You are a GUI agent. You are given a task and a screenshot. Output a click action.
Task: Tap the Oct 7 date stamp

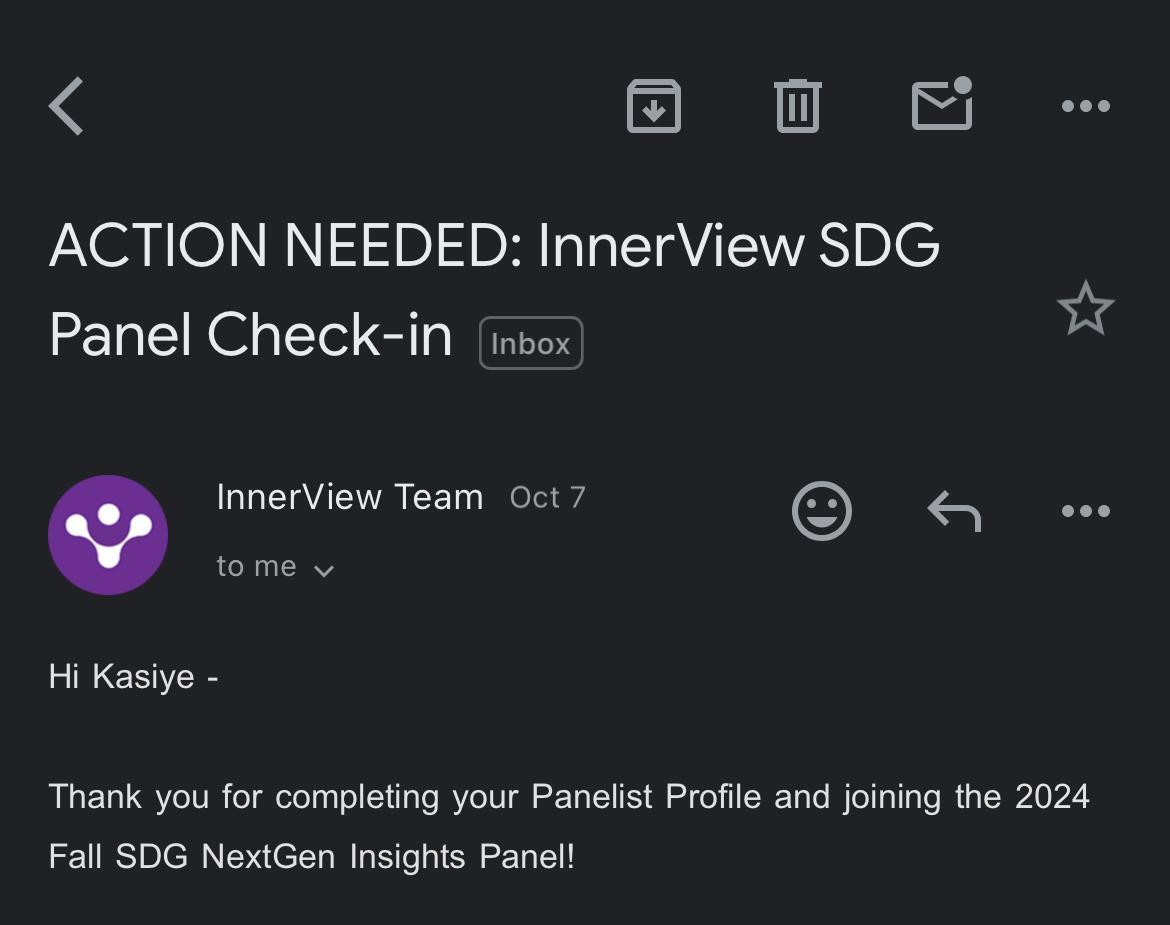[547, 497]
